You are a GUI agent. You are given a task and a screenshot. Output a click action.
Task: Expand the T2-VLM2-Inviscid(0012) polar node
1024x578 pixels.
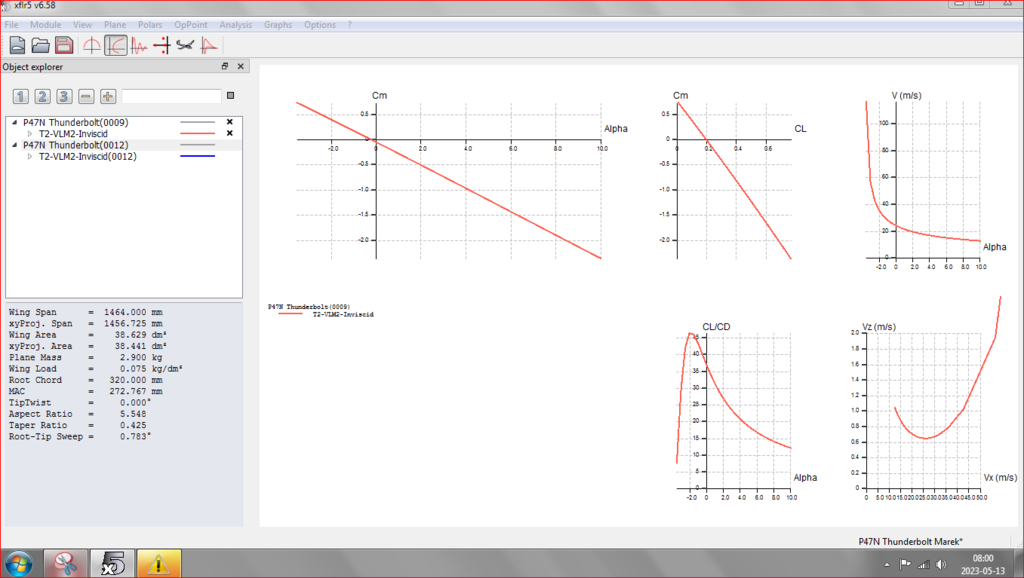coord(30,157)
